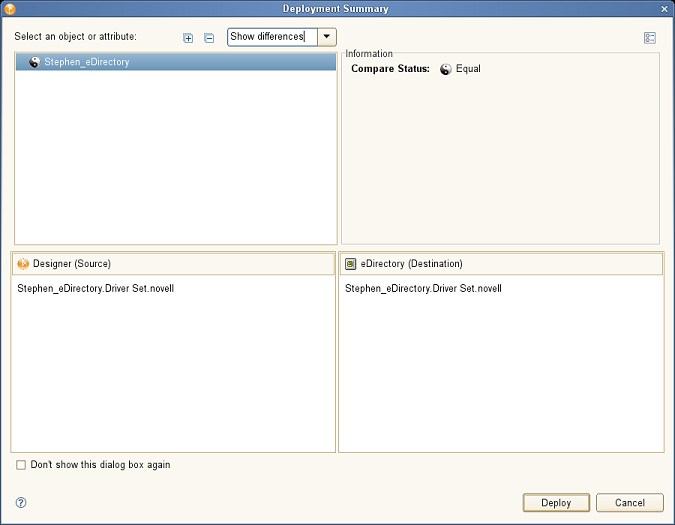Screen dimensions: 675x525
Task: Toggle Don't show this dialog box again
Action: coord(21,465)
